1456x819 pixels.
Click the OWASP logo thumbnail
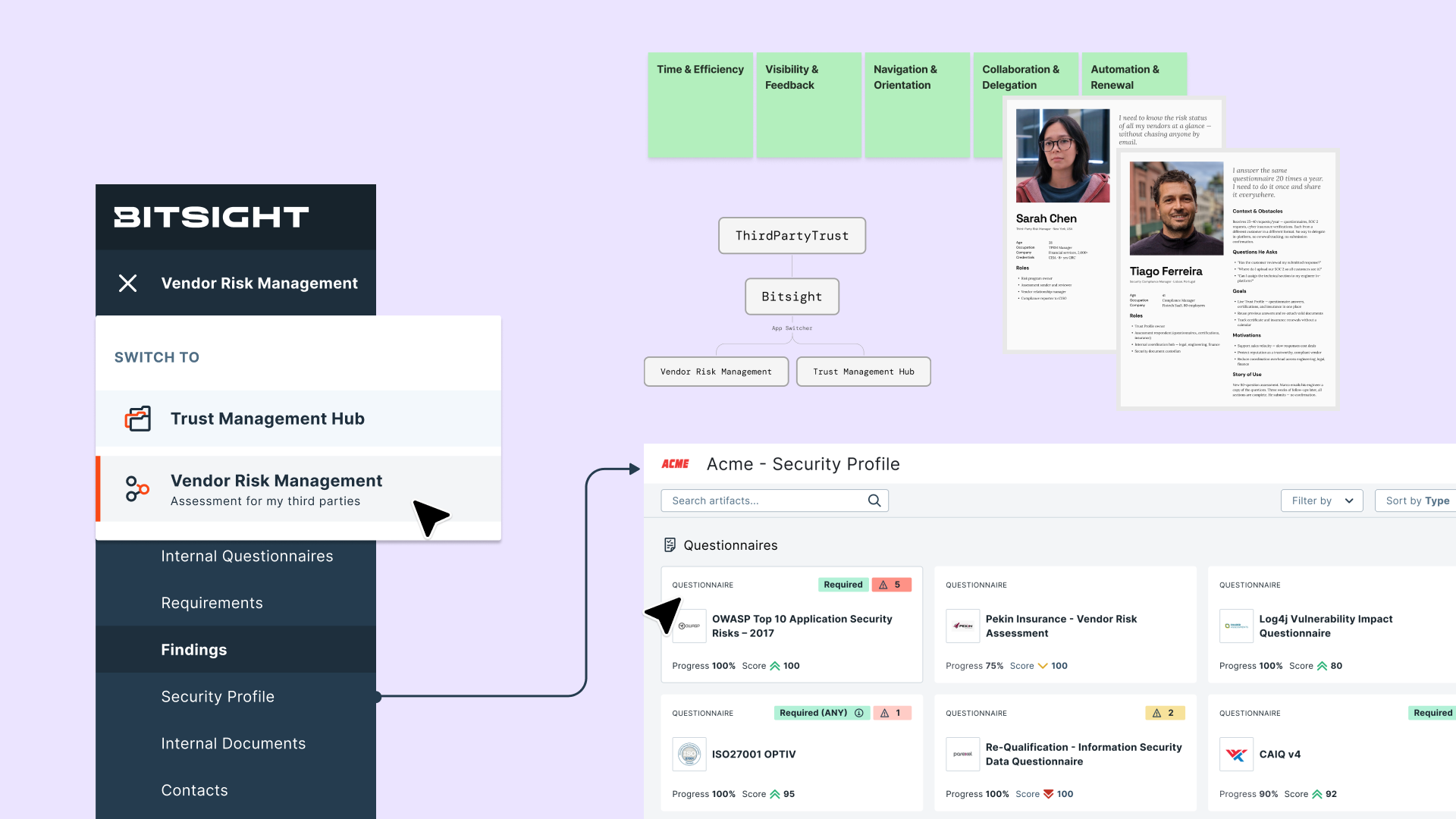[x=689, y=626]
